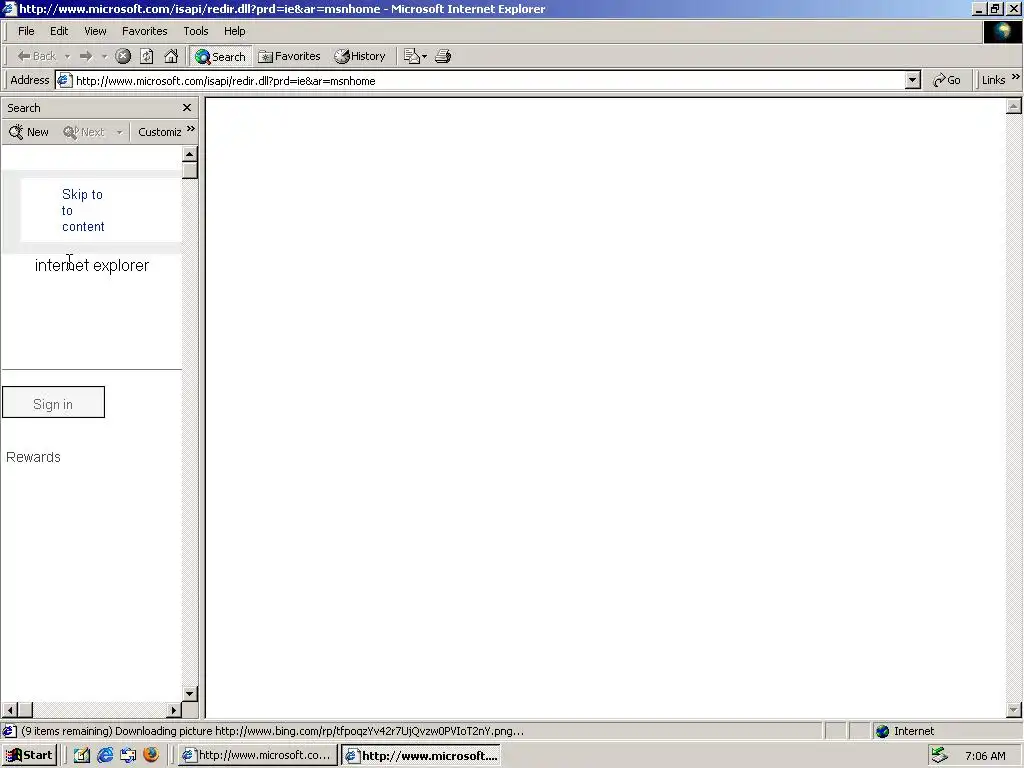Open the Rewards link
Viewport: 1024px width, 768px height.
[x=33, y=457]
